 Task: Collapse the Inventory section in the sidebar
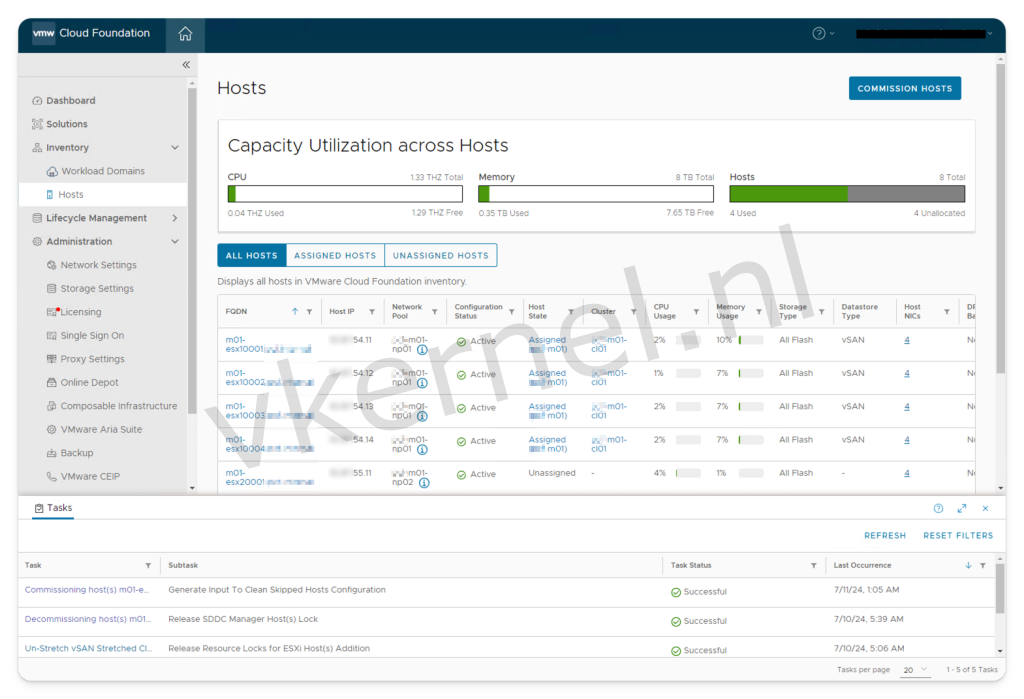coord(175,148)
